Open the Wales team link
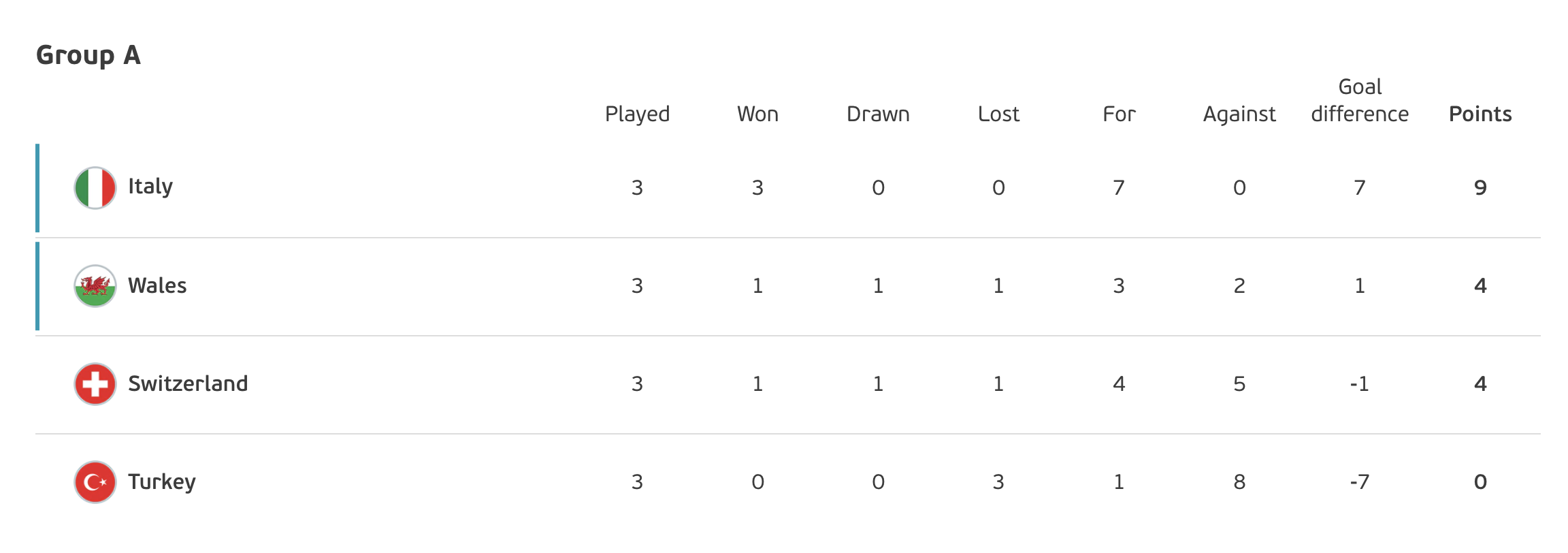 point(157,285)
